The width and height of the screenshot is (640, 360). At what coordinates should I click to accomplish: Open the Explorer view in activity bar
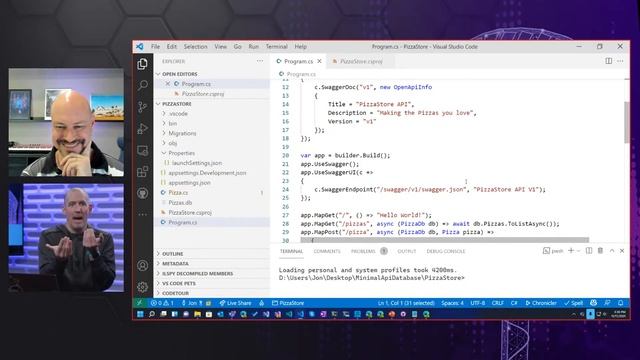(142, 64)
